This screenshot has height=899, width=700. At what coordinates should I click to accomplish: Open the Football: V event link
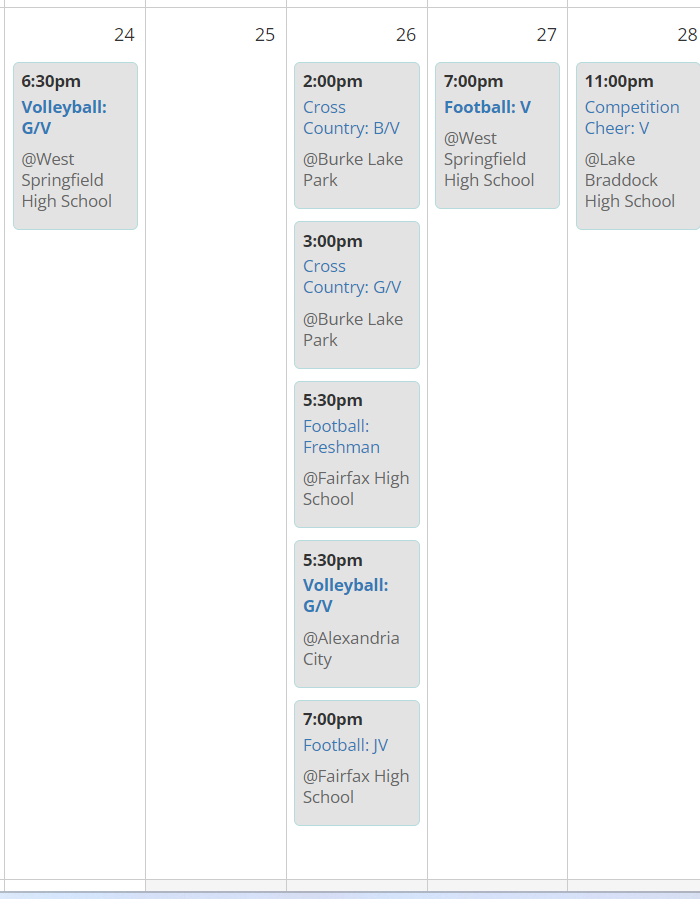[487, 107]
